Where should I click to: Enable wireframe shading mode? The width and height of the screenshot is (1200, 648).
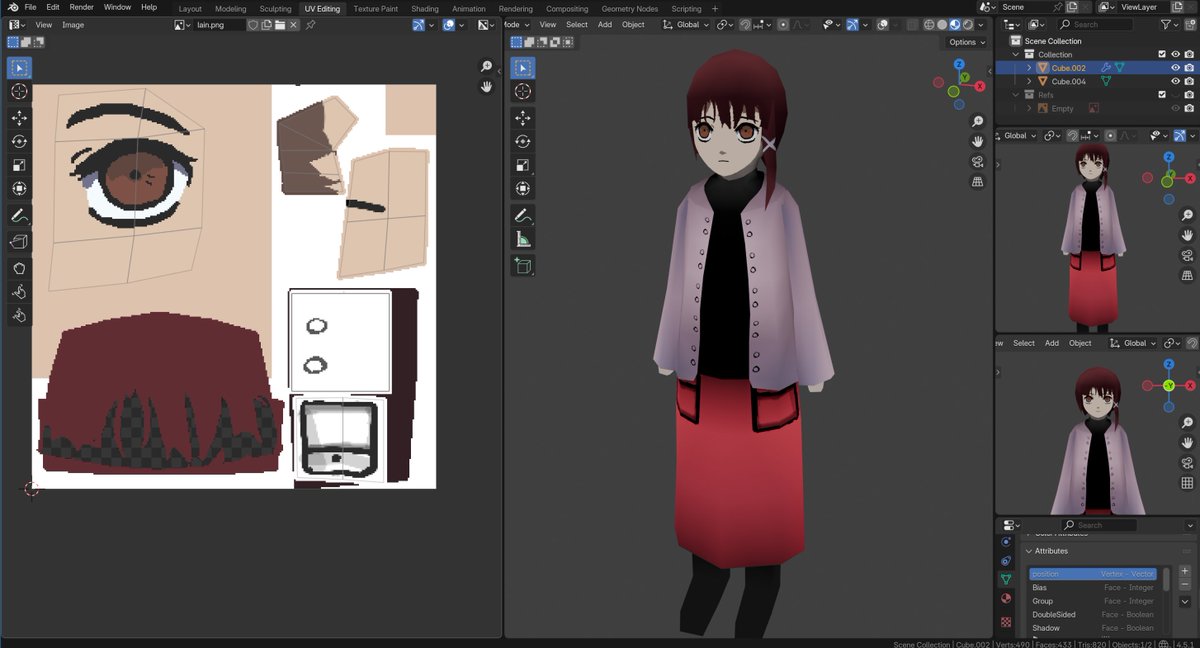pyautogui.click(x=929, y=24)
